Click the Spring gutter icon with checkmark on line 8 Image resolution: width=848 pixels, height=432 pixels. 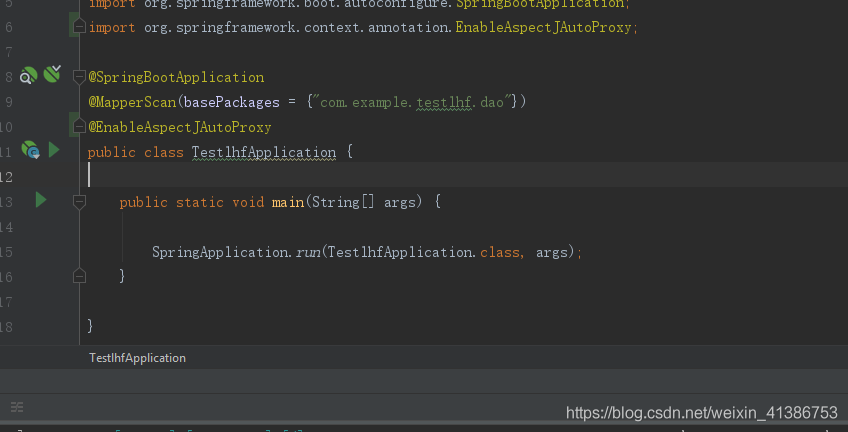pos(52,74)
